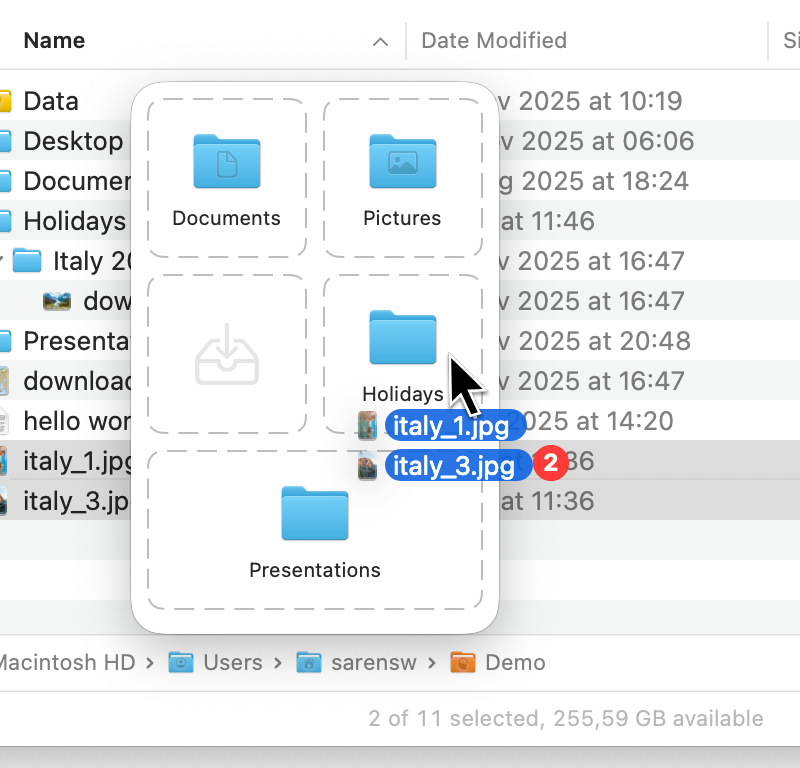Click the empty inbox tray drop zone icon

pos(227,354)
